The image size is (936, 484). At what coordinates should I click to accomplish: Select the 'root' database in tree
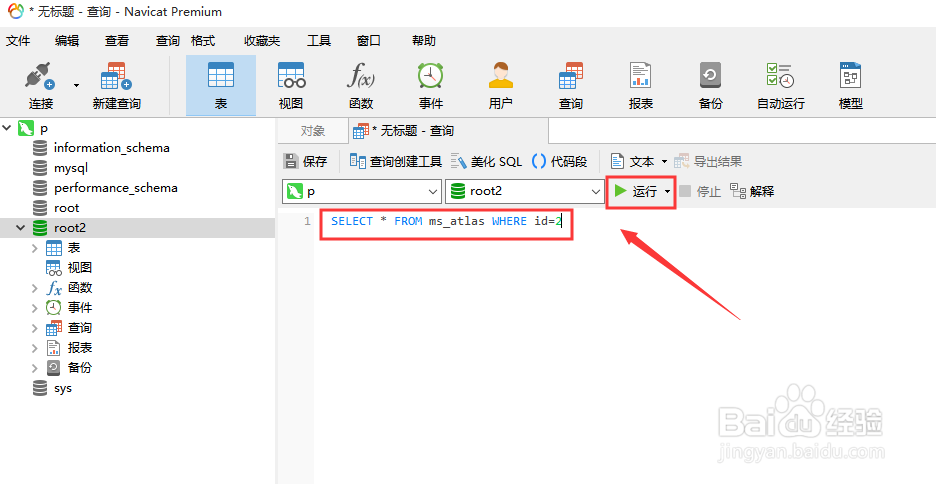66,208
